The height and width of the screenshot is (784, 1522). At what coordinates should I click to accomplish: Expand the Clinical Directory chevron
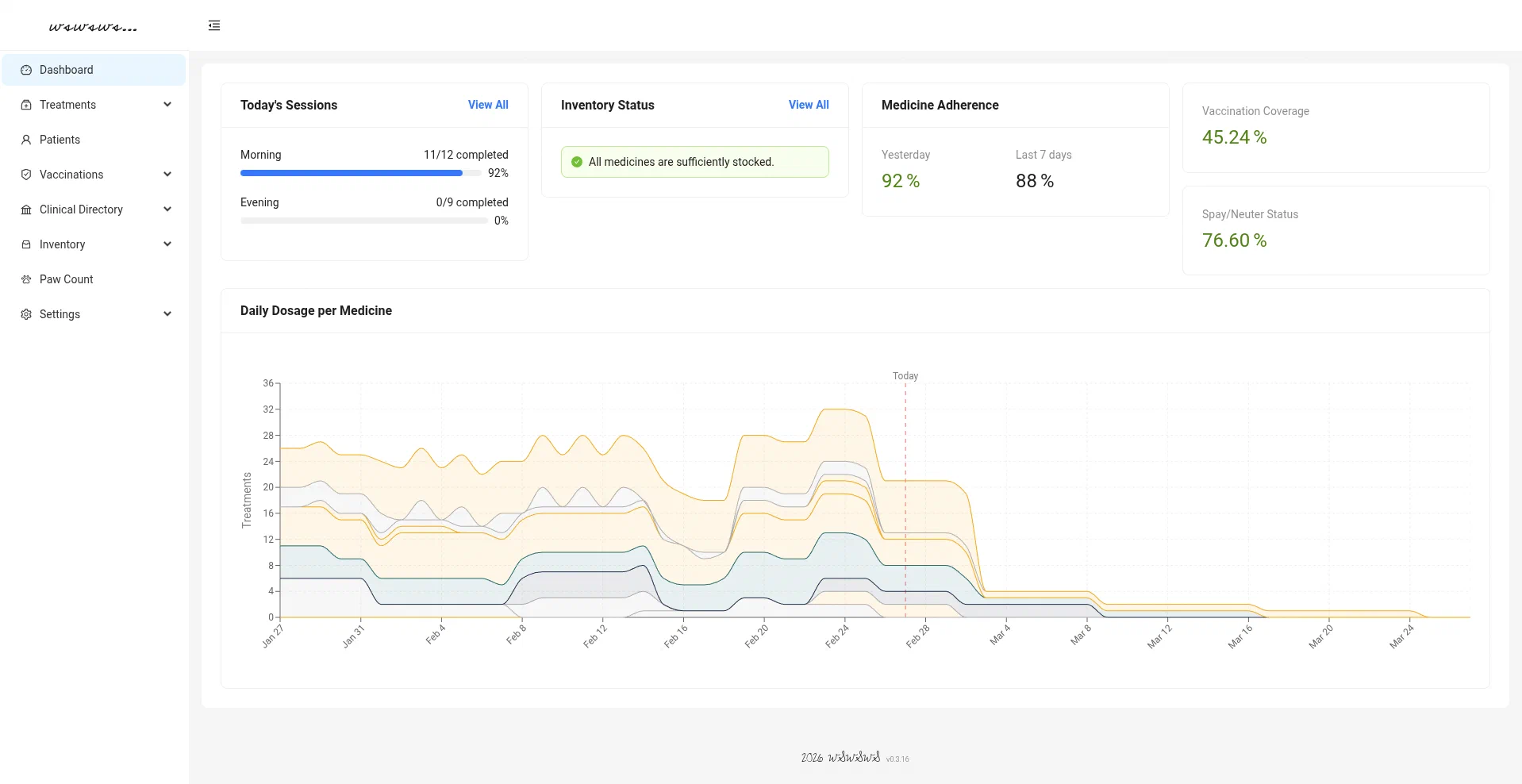167,209
